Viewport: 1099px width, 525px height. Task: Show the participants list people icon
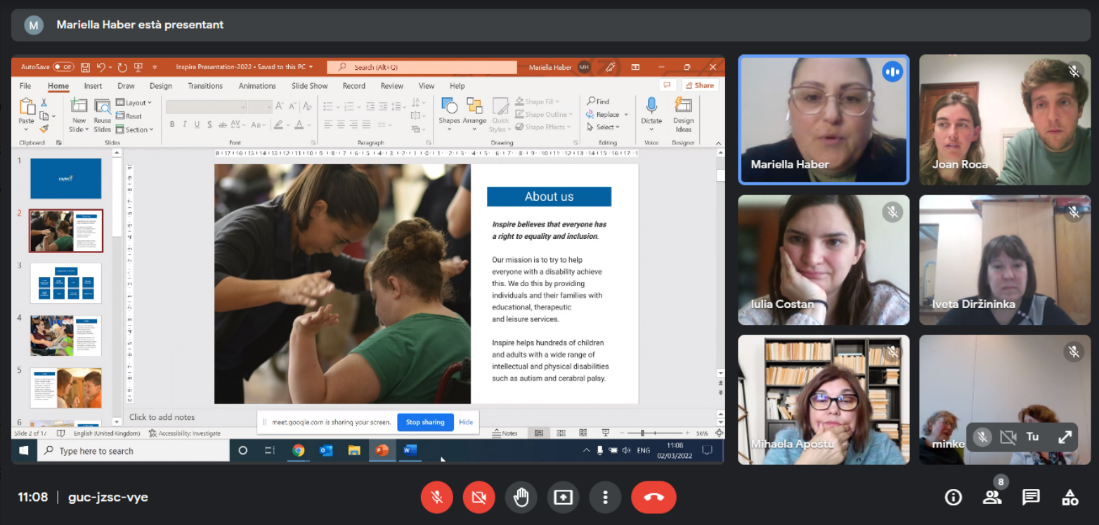click(992, 497)
